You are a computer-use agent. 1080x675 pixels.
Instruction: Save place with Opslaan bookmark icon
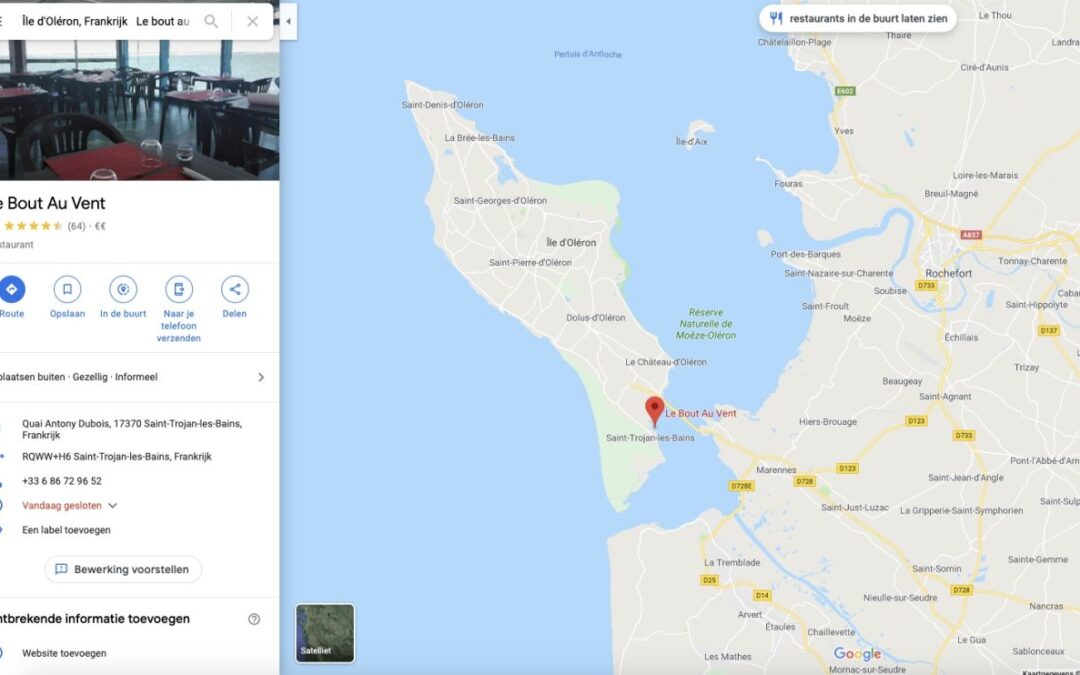pos(68,289)
